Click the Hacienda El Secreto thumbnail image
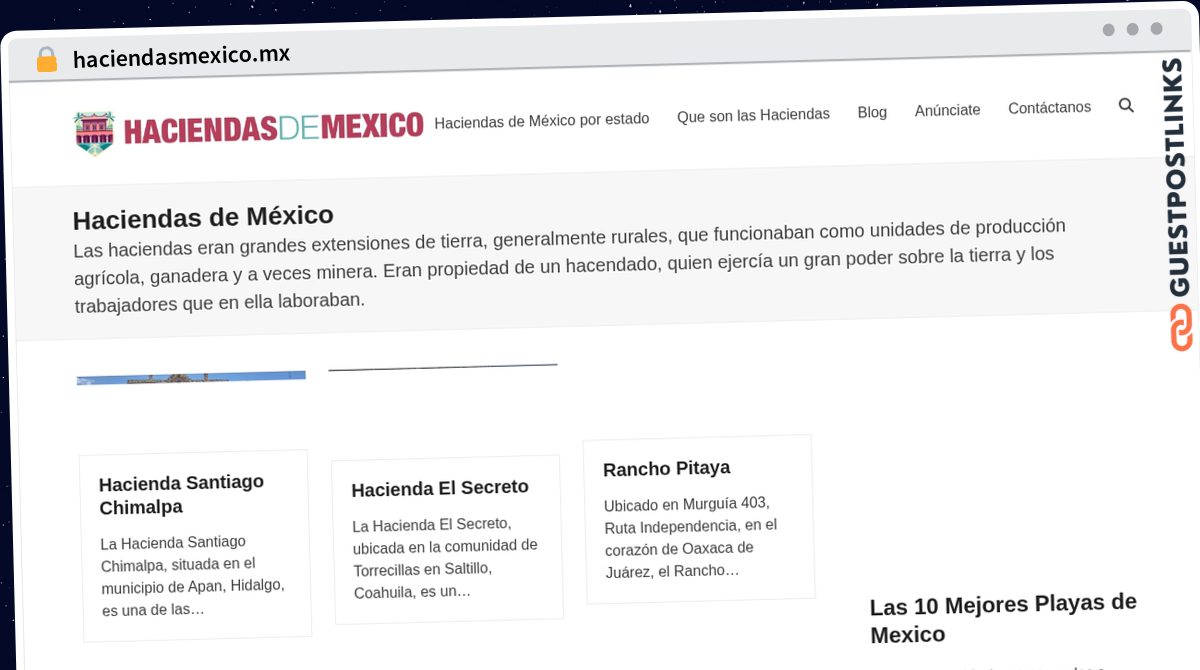This screenshot has width=1200, height=670. point(443,367)
